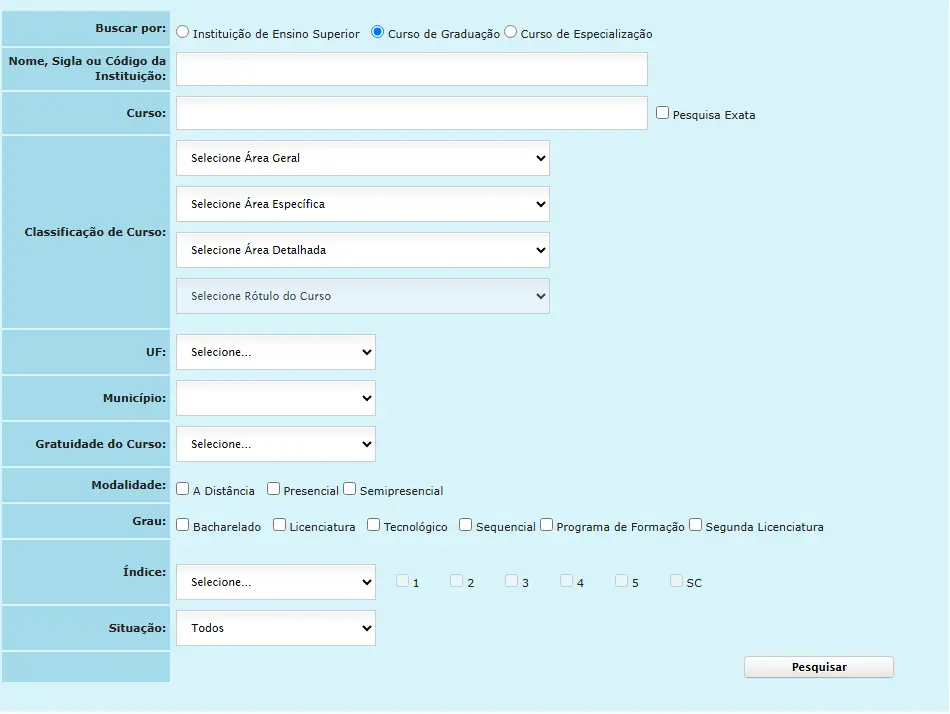Check the SC index checkbox

676,581
